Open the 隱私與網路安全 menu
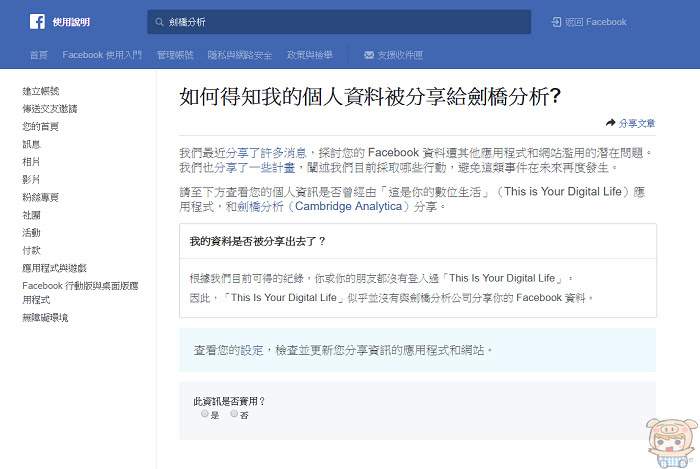Viewport: 700px width, 469px height. [x=240, y=55]
